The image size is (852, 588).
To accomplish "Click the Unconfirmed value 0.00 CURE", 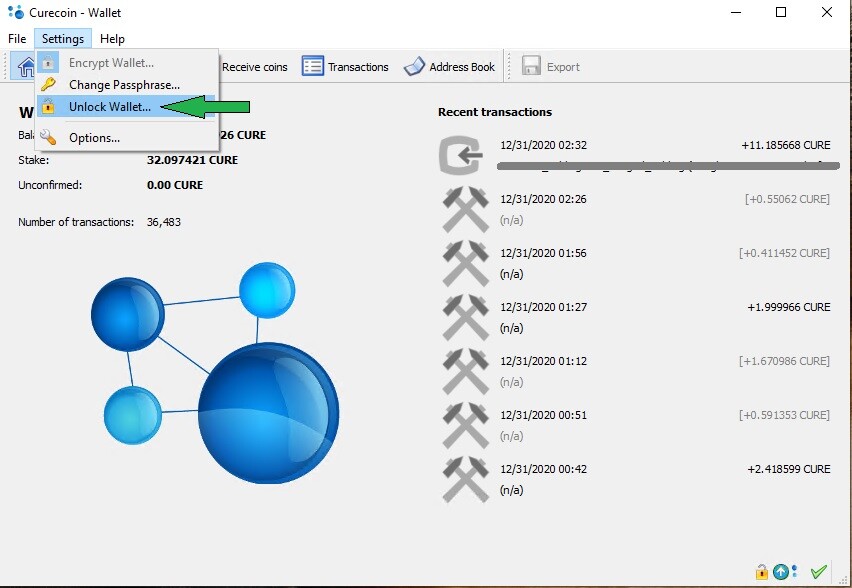I will (x=175, y=185).
